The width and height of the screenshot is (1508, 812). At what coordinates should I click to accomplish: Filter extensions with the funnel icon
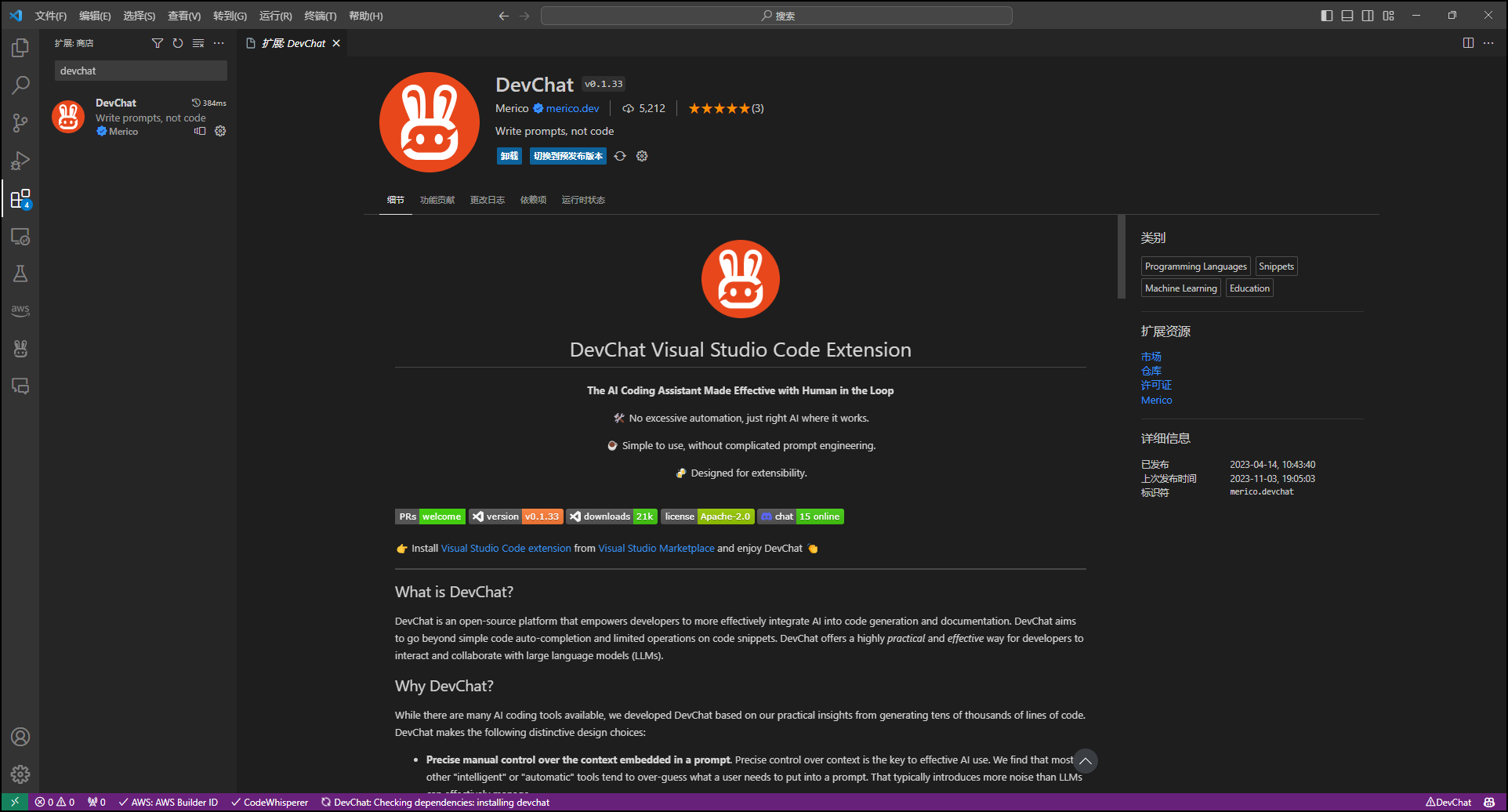(158, 43)
